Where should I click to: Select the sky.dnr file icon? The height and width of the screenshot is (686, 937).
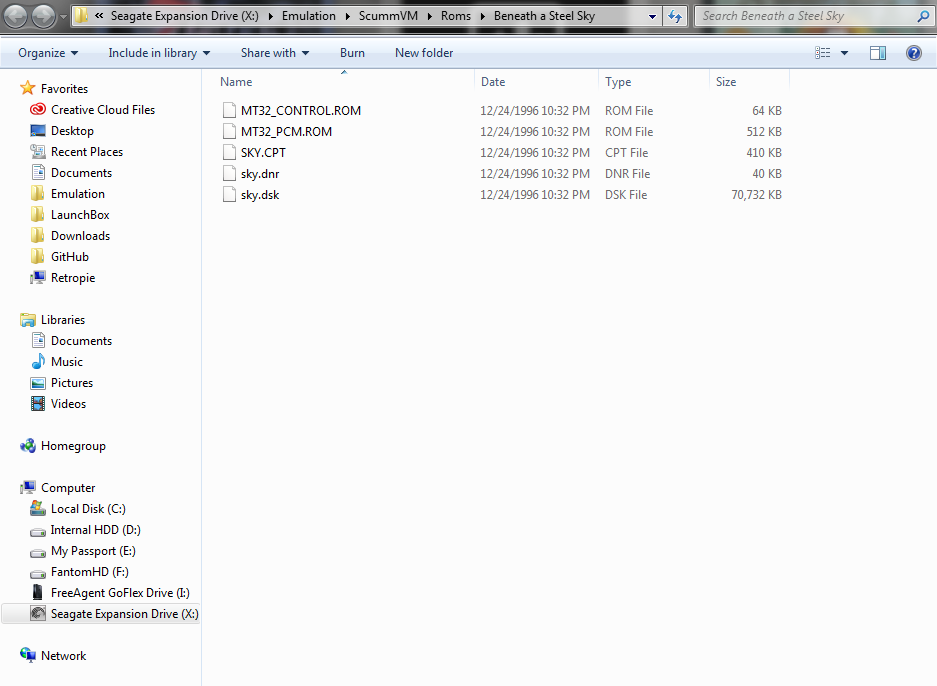point(229,173)
